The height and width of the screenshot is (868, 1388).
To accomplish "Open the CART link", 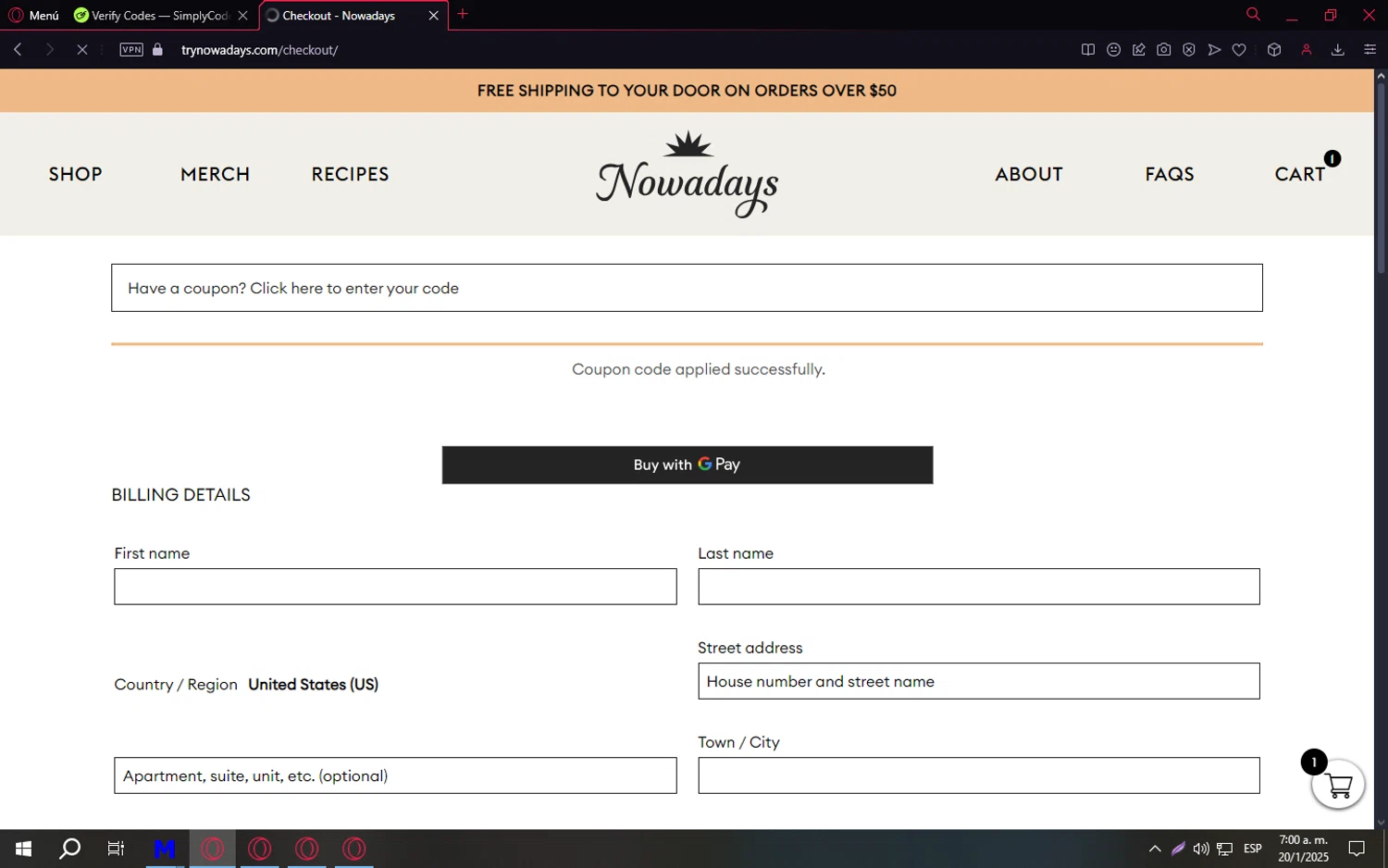I will point(1300,174).
